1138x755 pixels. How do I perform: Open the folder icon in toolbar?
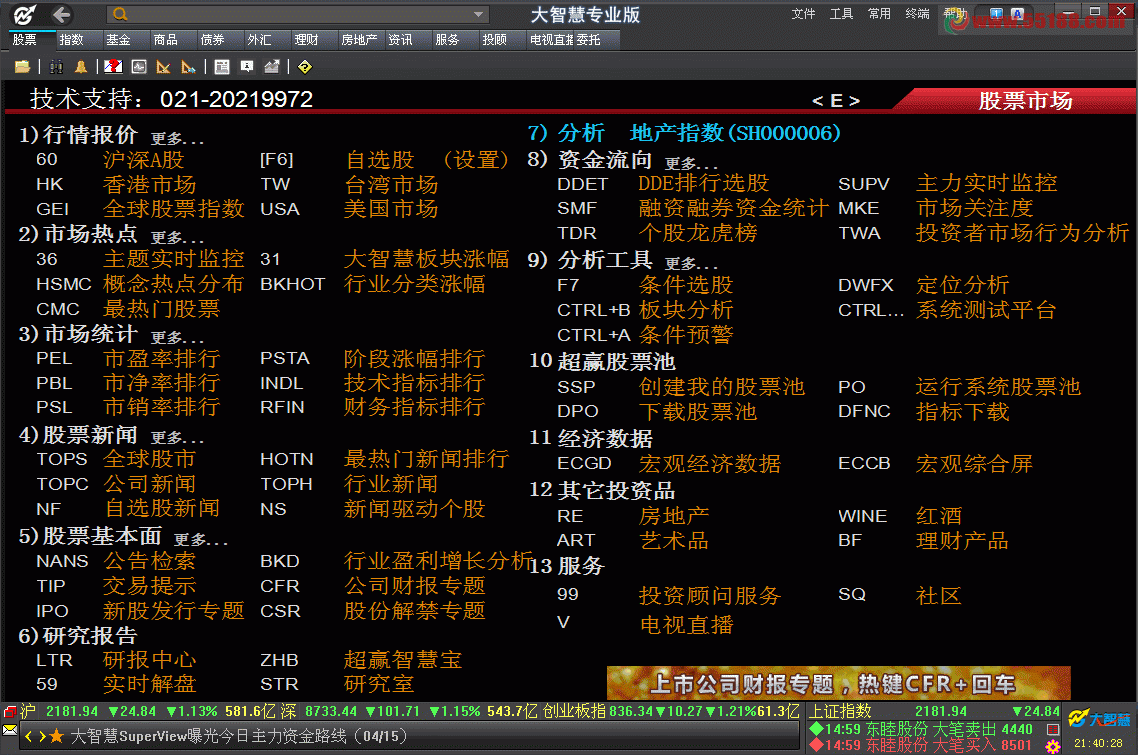point(22,67)
